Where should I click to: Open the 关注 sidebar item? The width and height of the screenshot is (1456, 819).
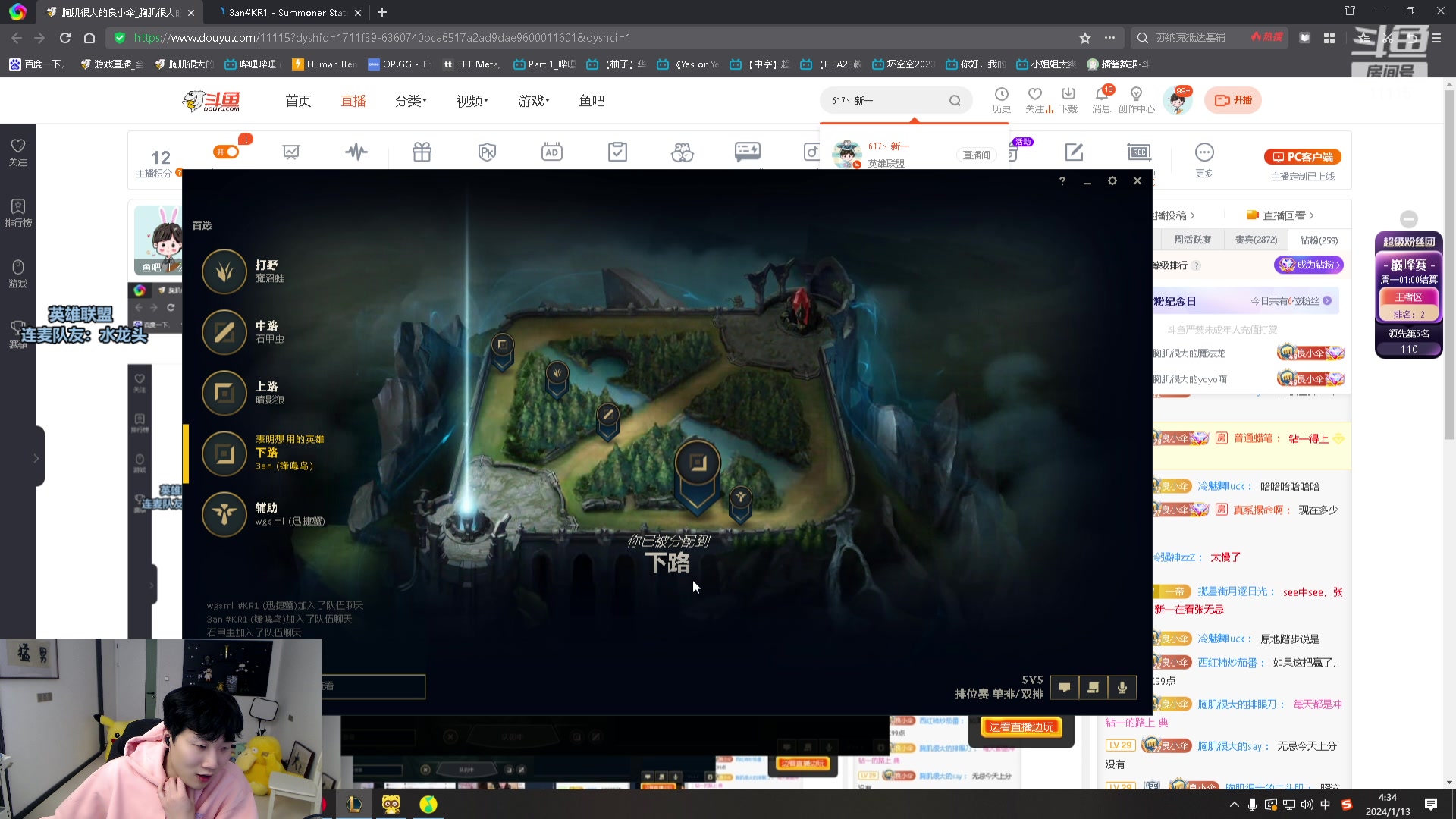[18, 152]
